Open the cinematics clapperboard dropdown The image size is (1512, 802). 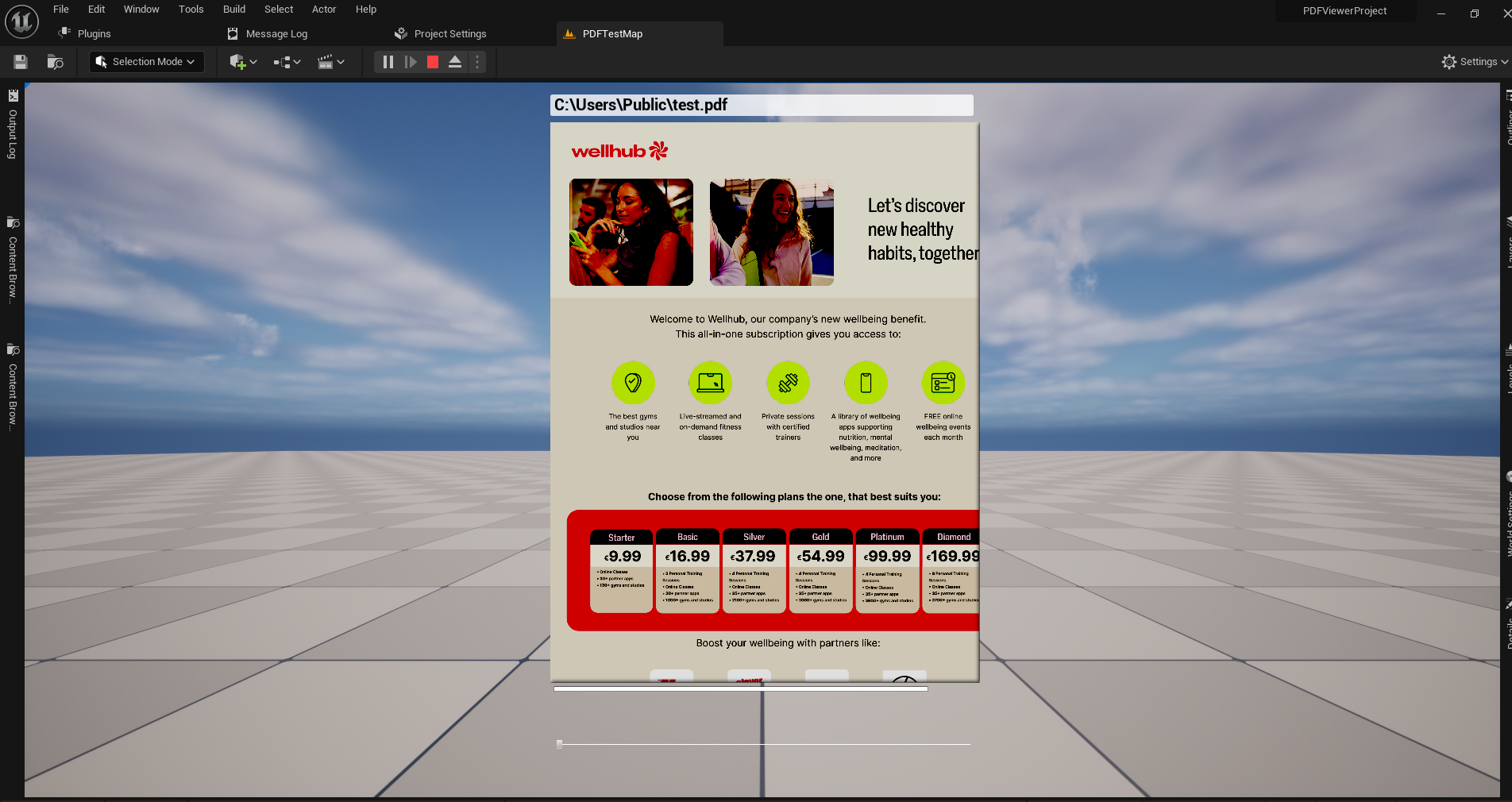tap(330, 62)
